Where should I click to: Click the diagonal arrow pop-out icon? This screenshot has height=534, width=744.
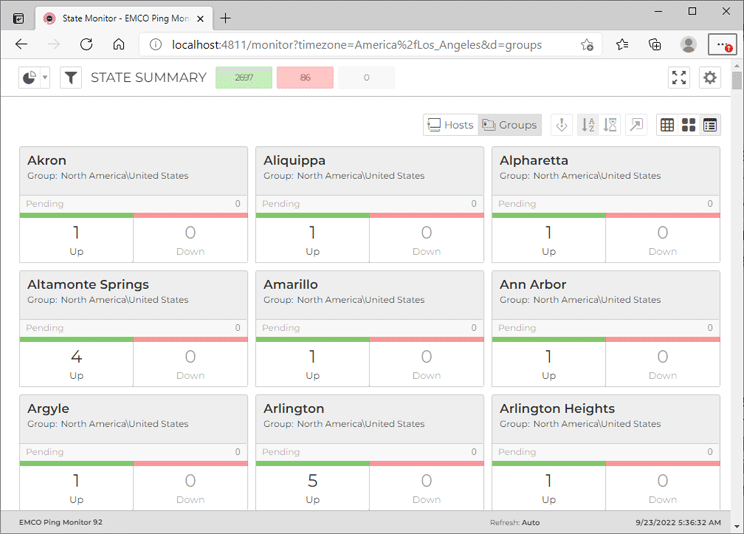[636, 125]
